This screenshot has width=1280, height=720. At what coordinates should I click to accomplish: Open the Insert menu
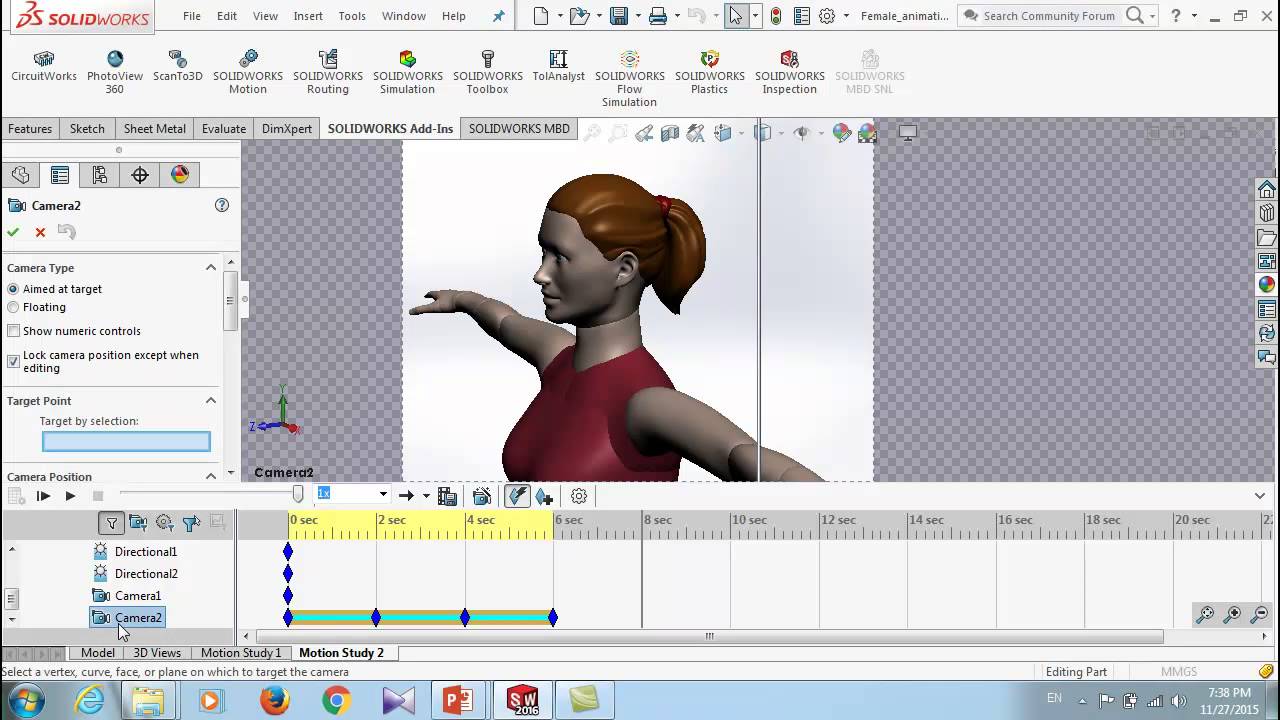(308, 16)
